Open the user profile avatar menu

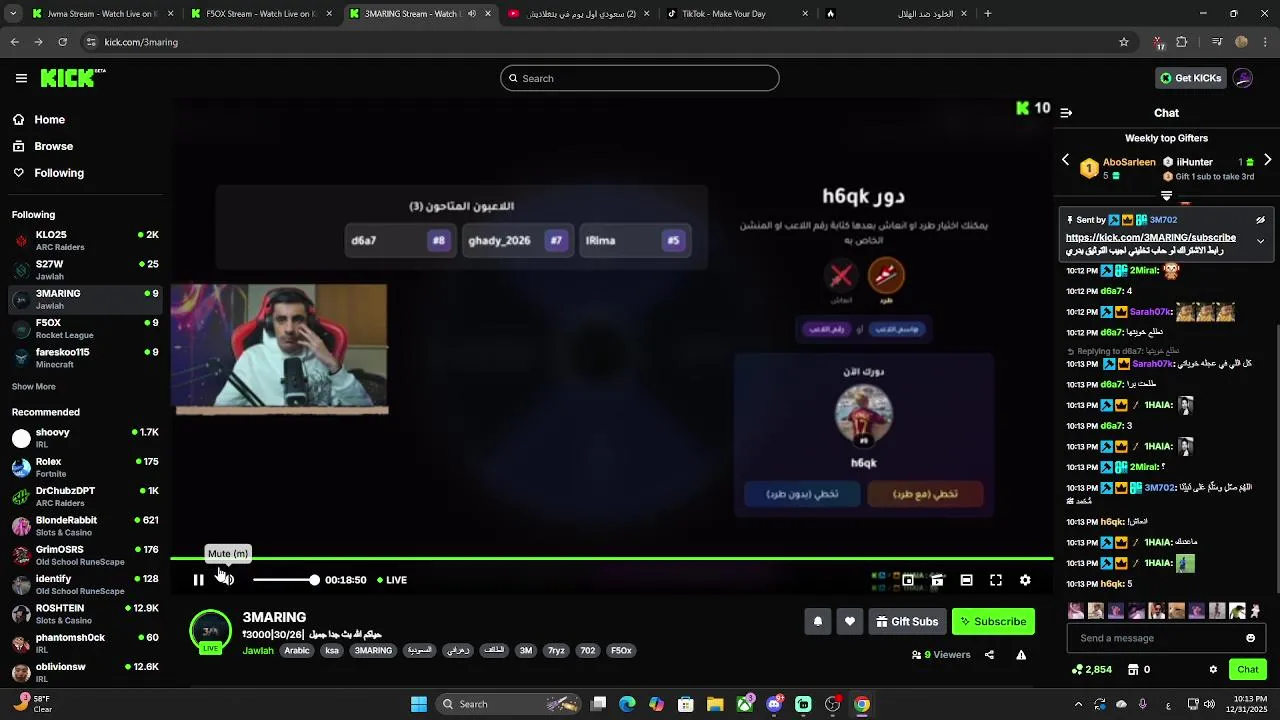click(x=1243, y=78)
